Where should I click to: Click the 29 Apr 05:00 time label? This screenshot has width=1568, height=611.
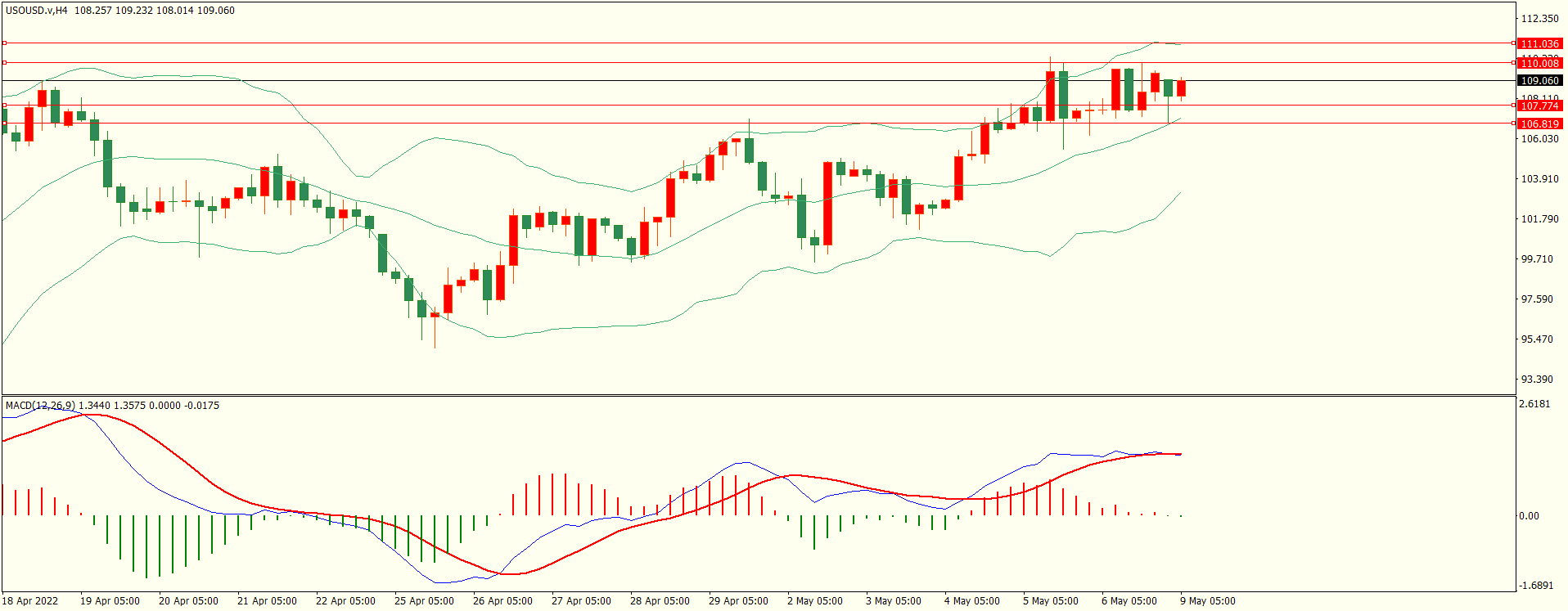pyautogui.click(x=738, y=601)
